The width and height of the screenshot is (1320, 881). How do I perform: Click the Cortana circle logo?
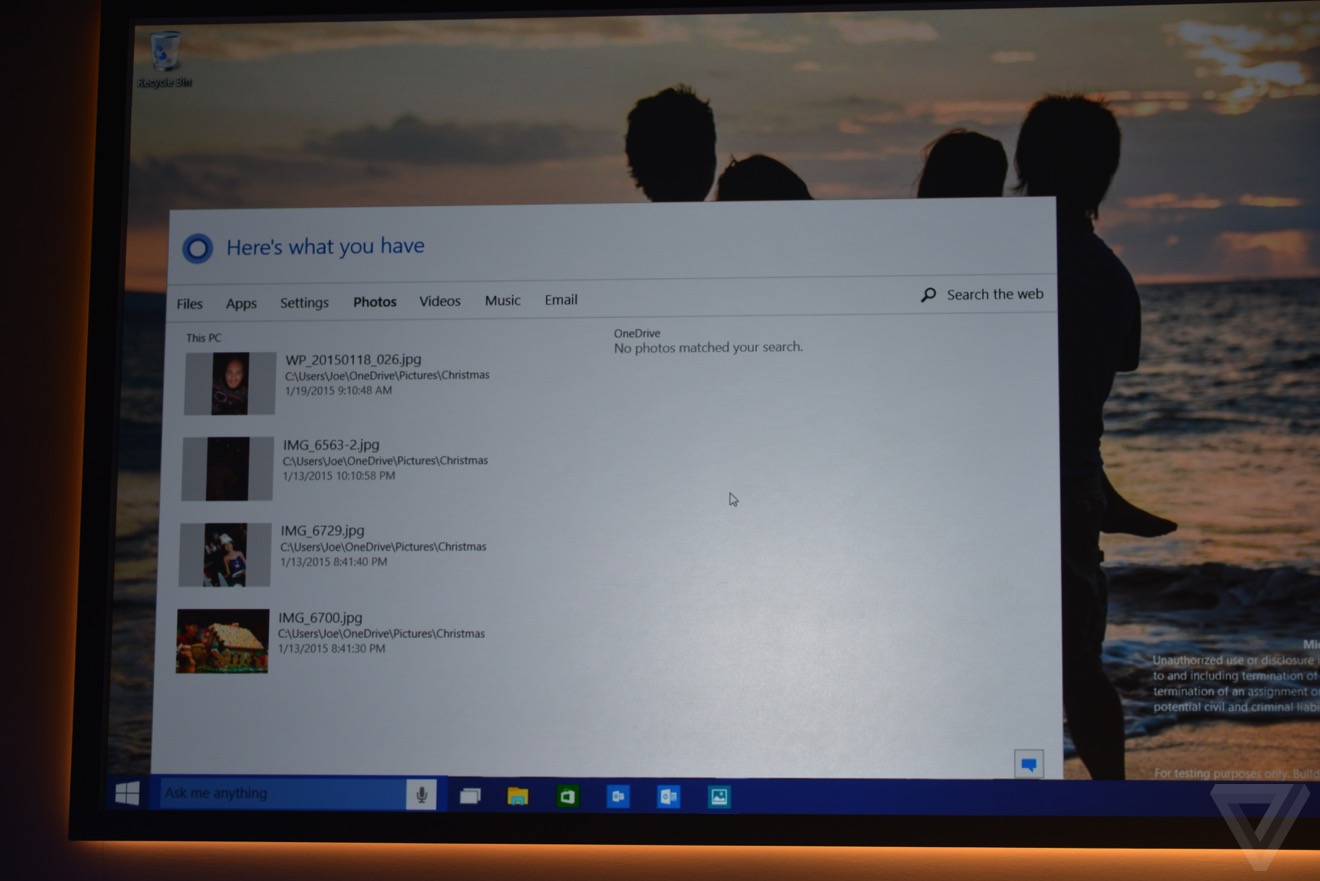point(197,248)
